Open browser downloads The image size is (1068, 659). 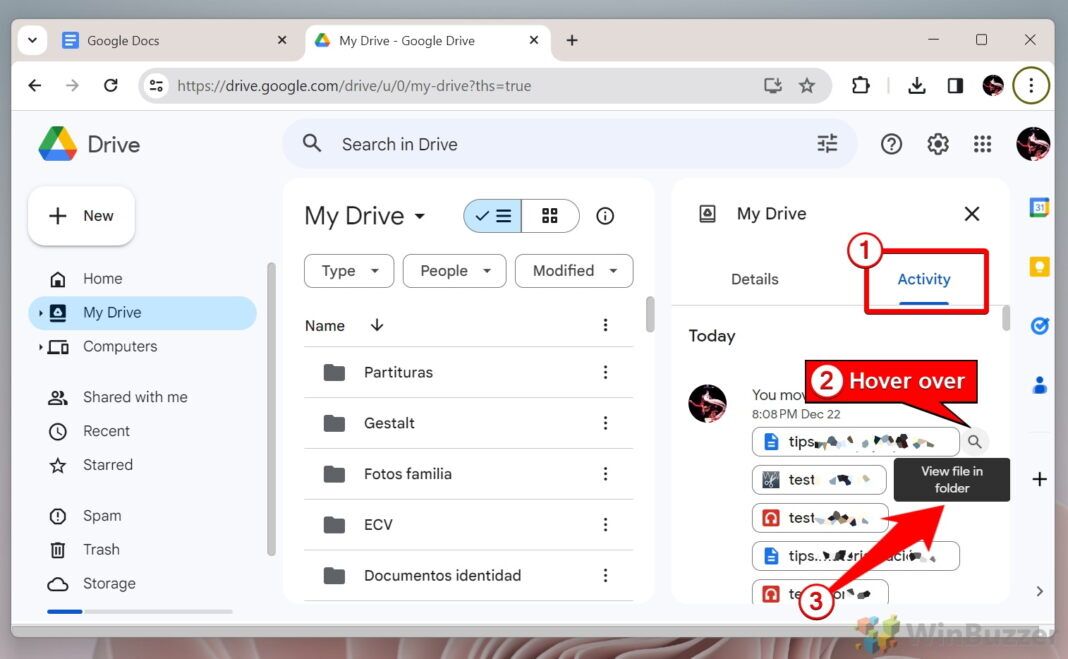917,86
